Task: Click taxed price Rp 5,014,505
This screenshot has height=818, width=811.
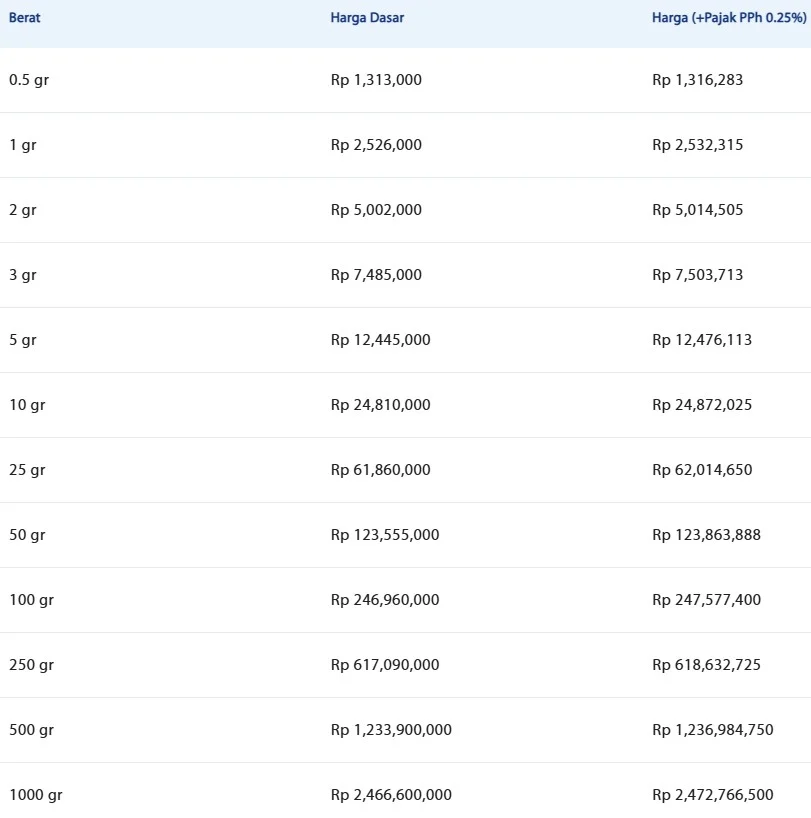Action: pos(697,210)
